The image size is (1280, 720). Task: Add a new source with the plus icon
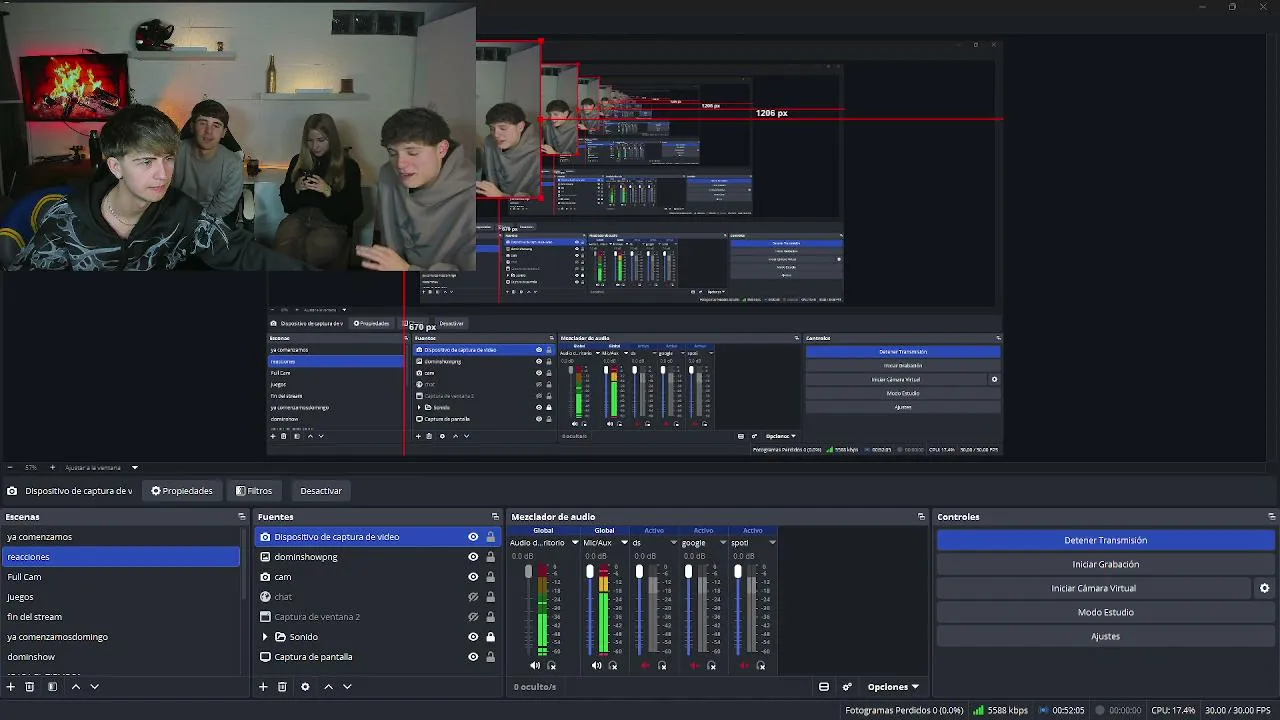[x=263, y=687]
